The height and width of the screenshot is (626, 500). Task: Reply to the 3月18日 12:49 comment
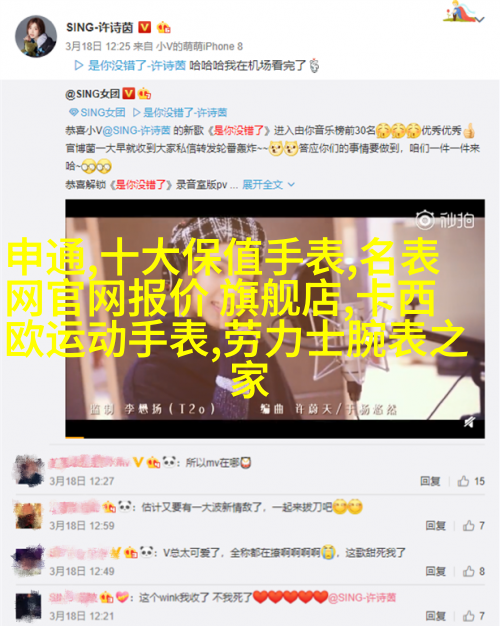(435, 571)
